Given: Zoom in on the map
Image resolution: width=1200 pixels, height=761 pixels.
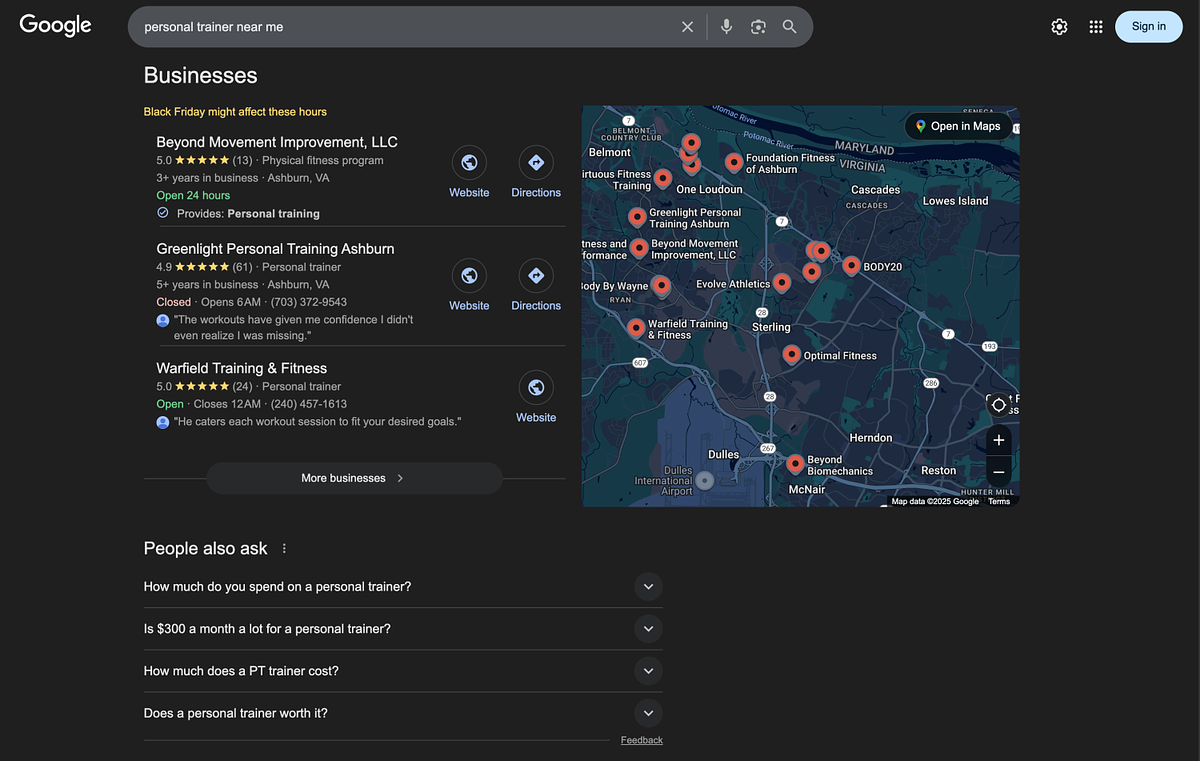Looking at the screenshot, I should [x=998, y=440].
